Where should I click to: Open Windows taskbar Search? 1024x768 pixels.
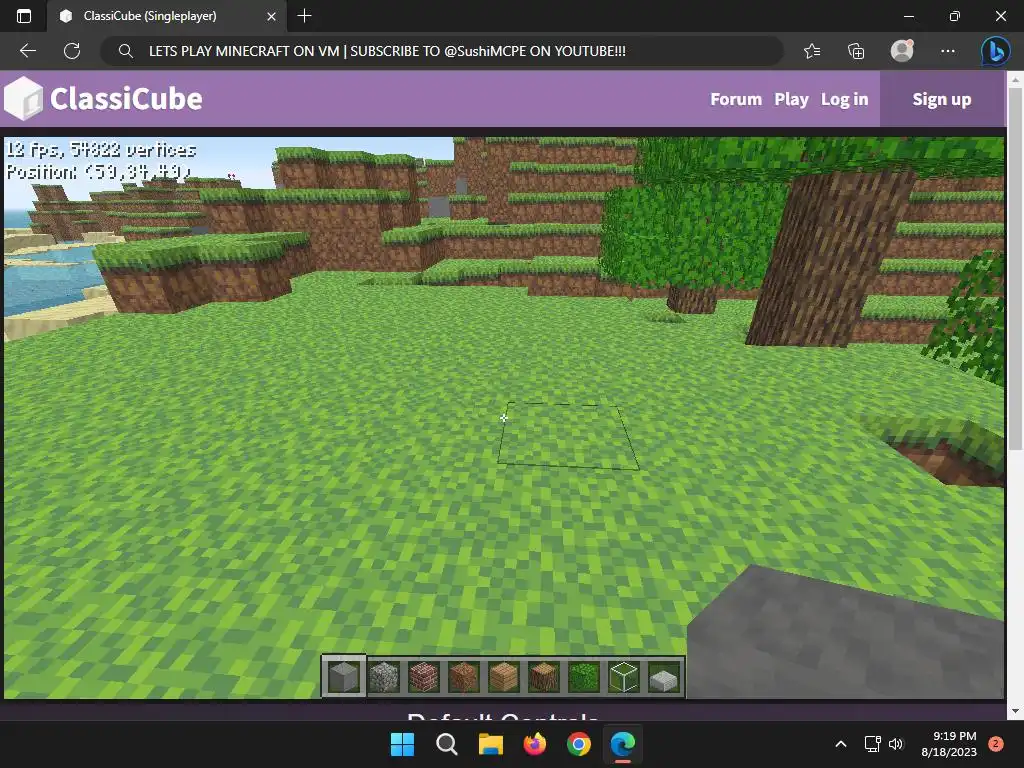point(447,744)
